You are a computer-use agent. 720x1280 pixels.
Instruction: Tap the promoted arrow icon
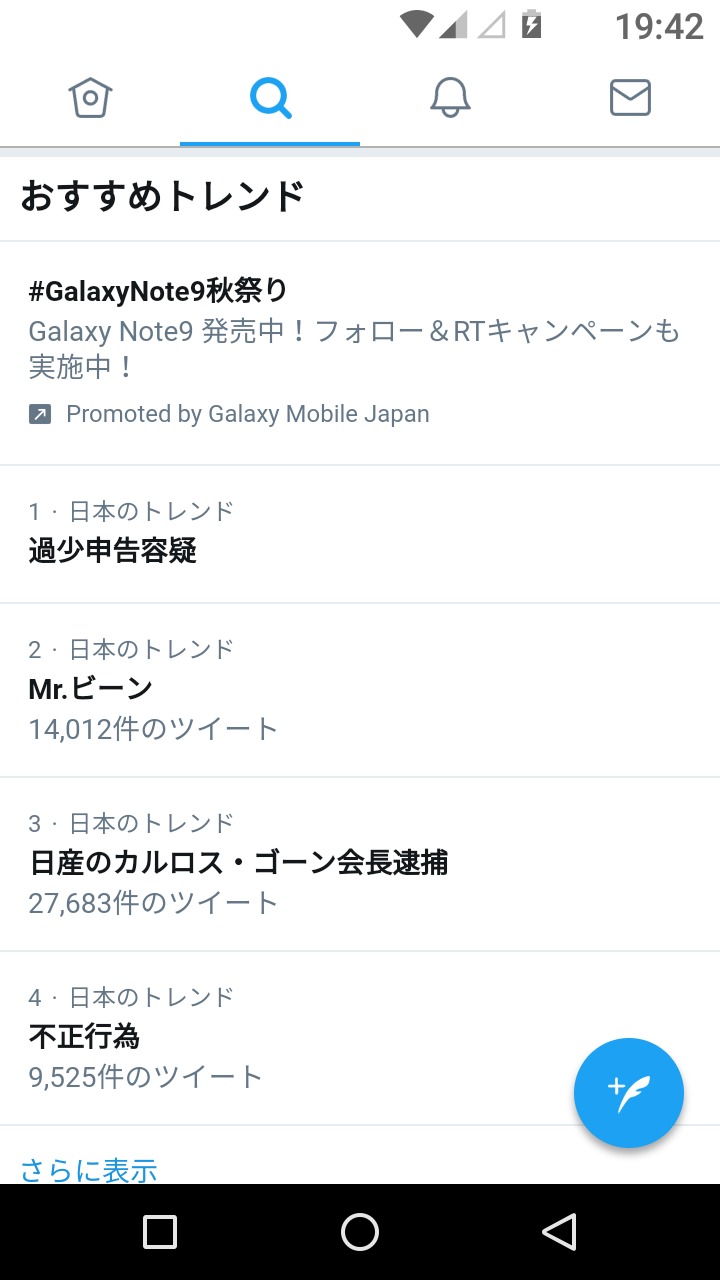(40, 414)
